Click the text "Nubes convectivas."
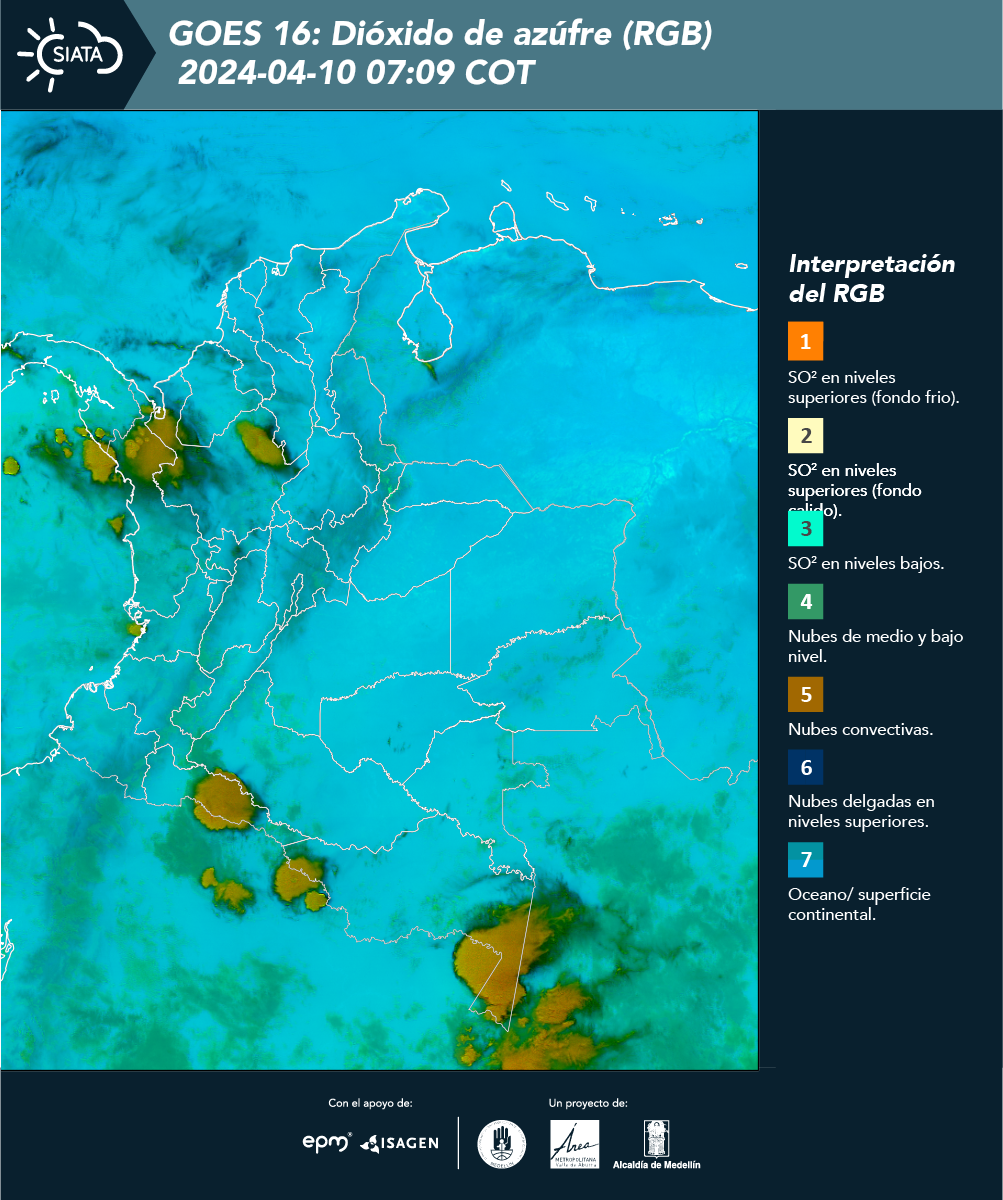This screenshot has width=1003, height=1200. [860, 729]
